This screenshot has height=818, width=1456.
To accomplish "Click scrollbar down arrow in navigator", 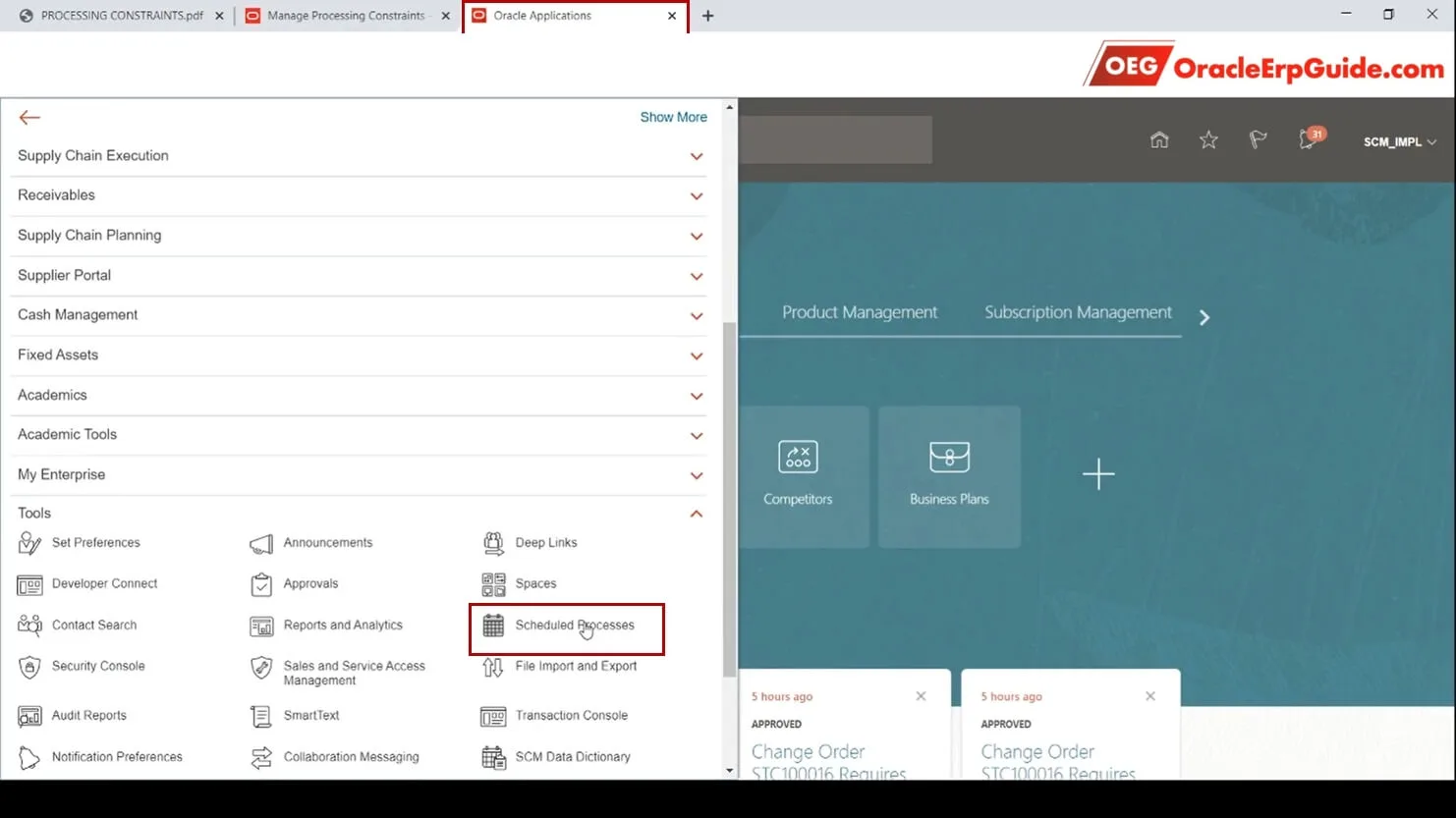I will click(729, 771).
